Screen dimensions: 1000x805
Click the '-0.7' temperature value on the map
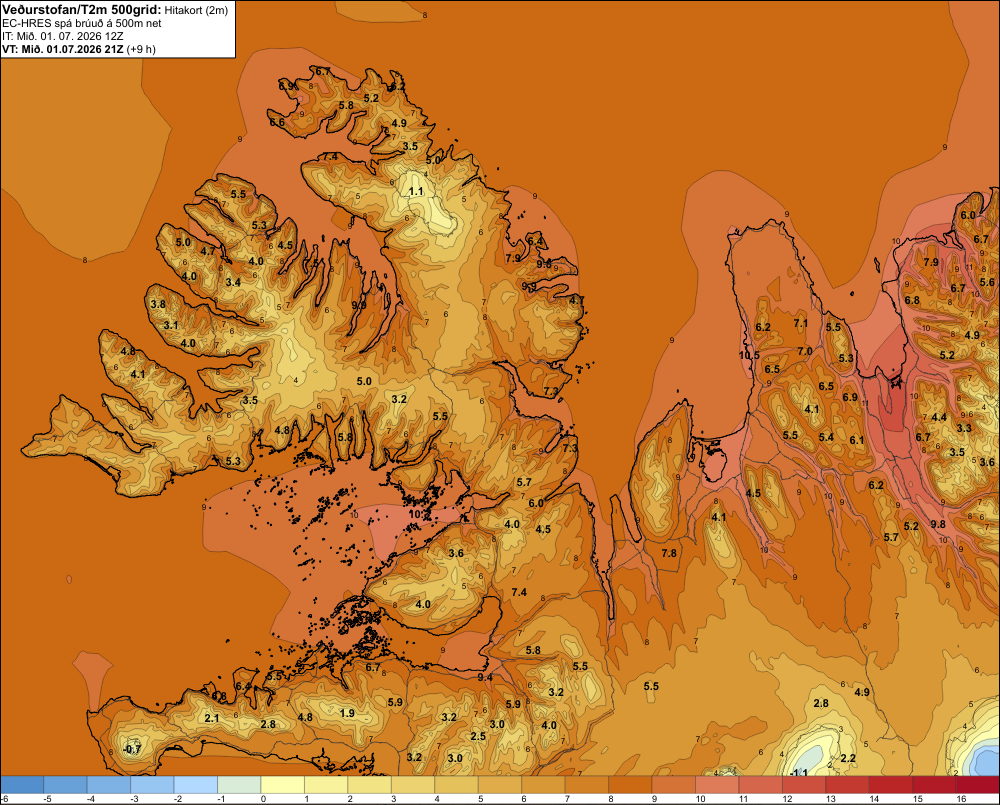[x=131, y=750]
